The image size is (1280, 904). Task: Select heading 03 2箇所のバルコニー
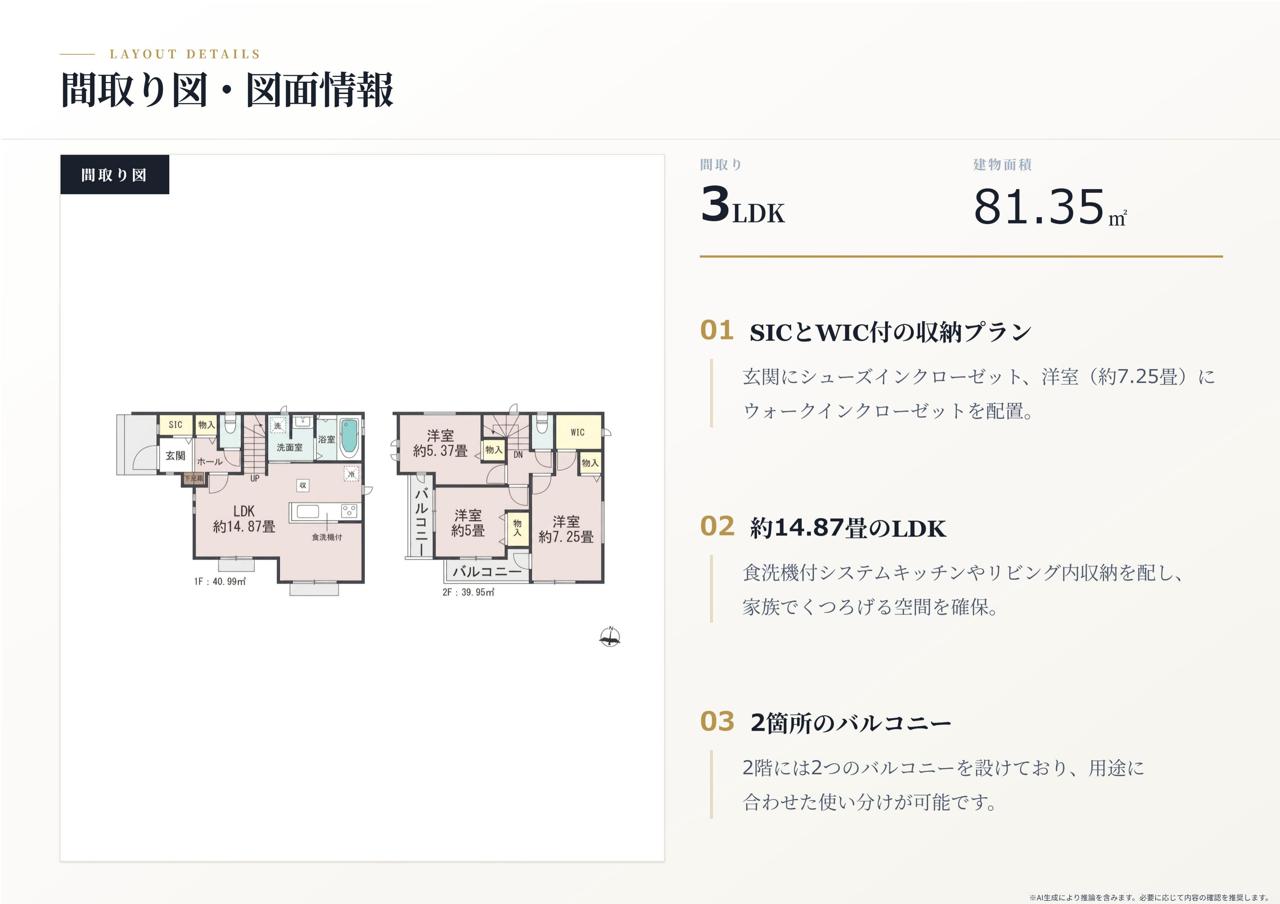pyautogui.click(x=826, y=722)
